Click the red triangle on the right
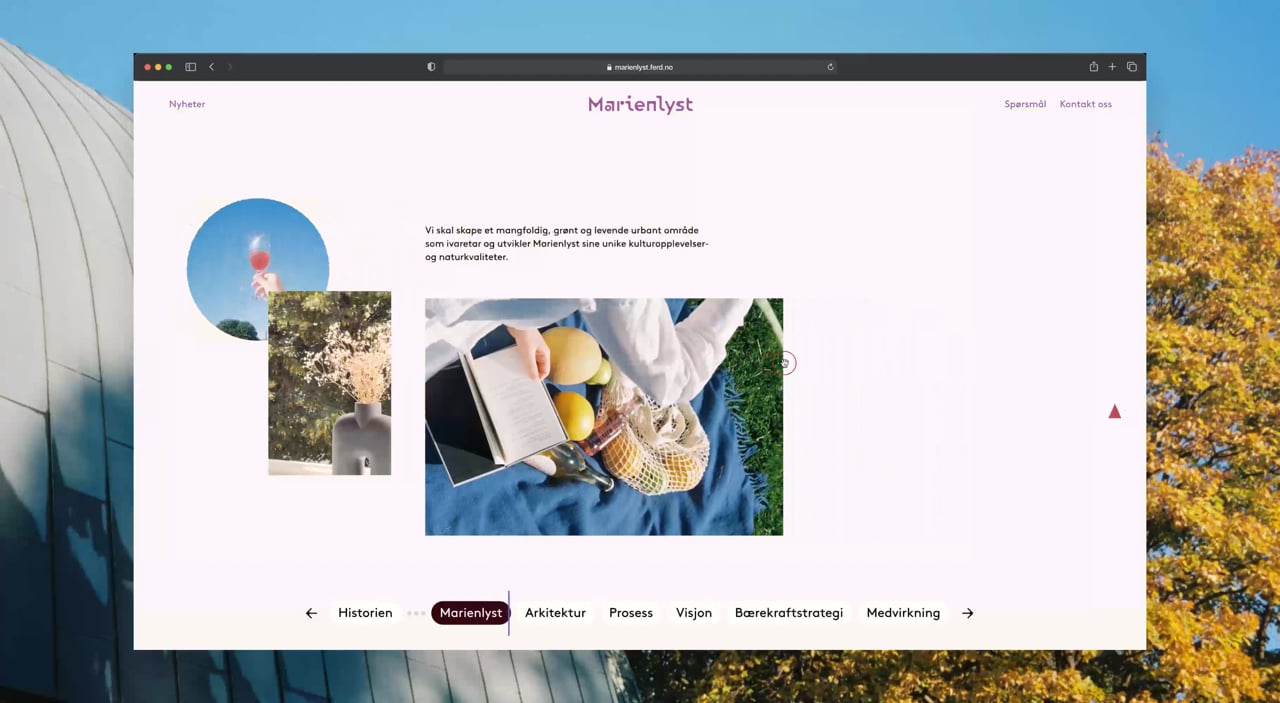1280x703 pixels. (1114, 411)
